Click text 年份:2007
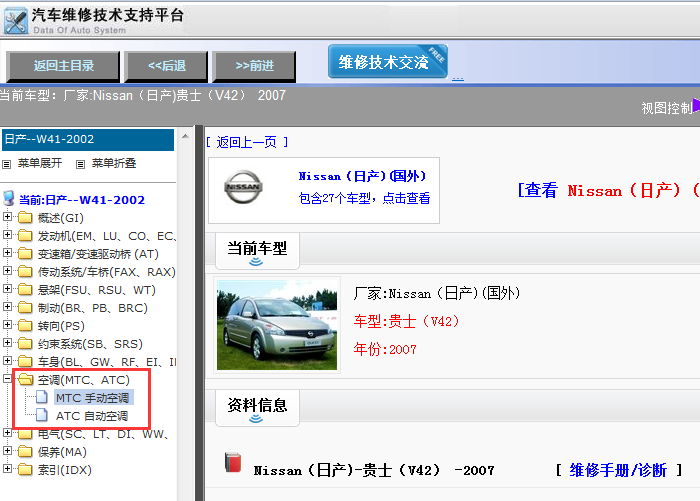The height and width of the screenshot is (501, 700). click(385, 349)
